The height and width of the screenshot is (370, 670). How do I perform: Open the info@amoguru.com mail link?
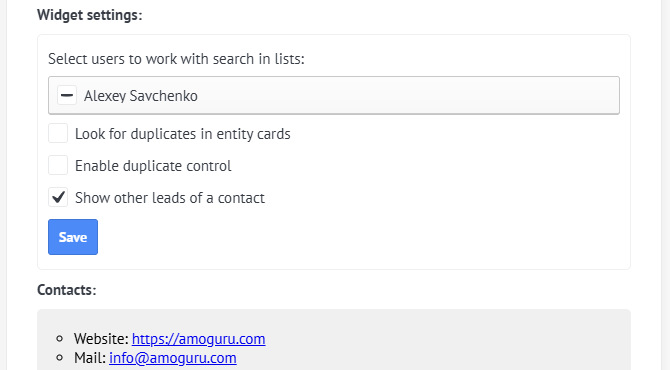tap(173, 358)
